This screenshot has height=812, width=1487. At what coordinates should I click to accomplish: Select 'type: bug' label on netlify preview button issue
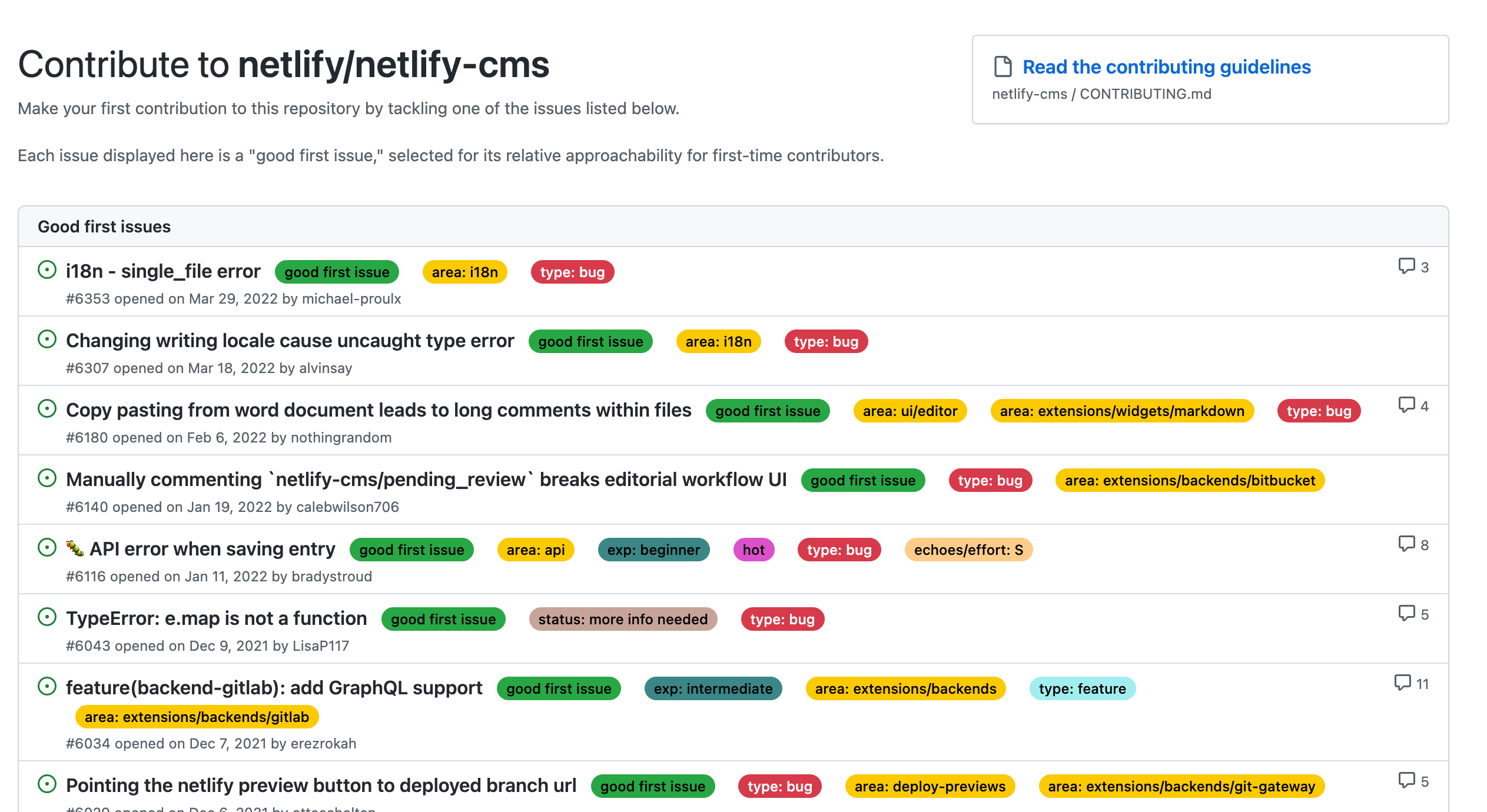[x=779, y=786]
